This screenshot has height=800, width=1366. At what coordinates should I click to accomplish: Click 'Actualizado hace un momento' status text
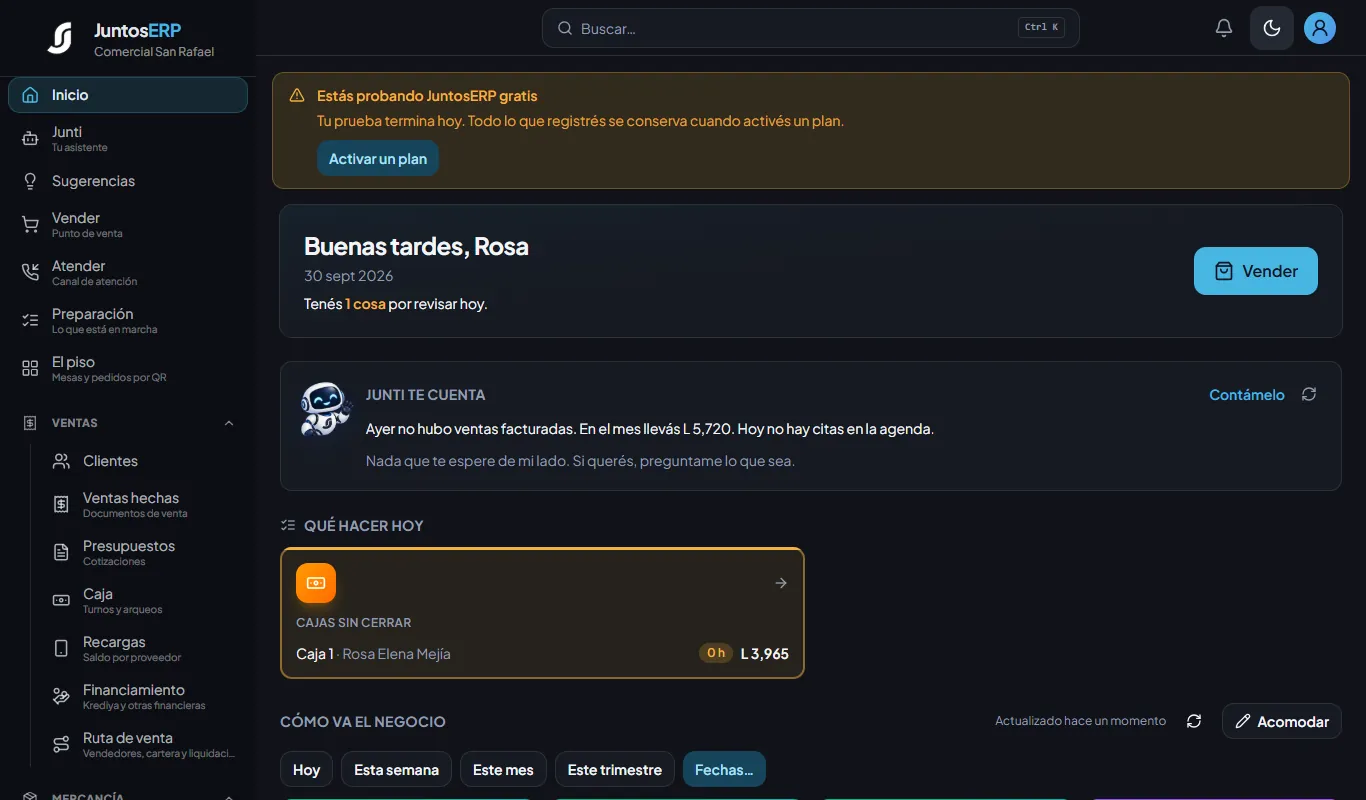1080,721
